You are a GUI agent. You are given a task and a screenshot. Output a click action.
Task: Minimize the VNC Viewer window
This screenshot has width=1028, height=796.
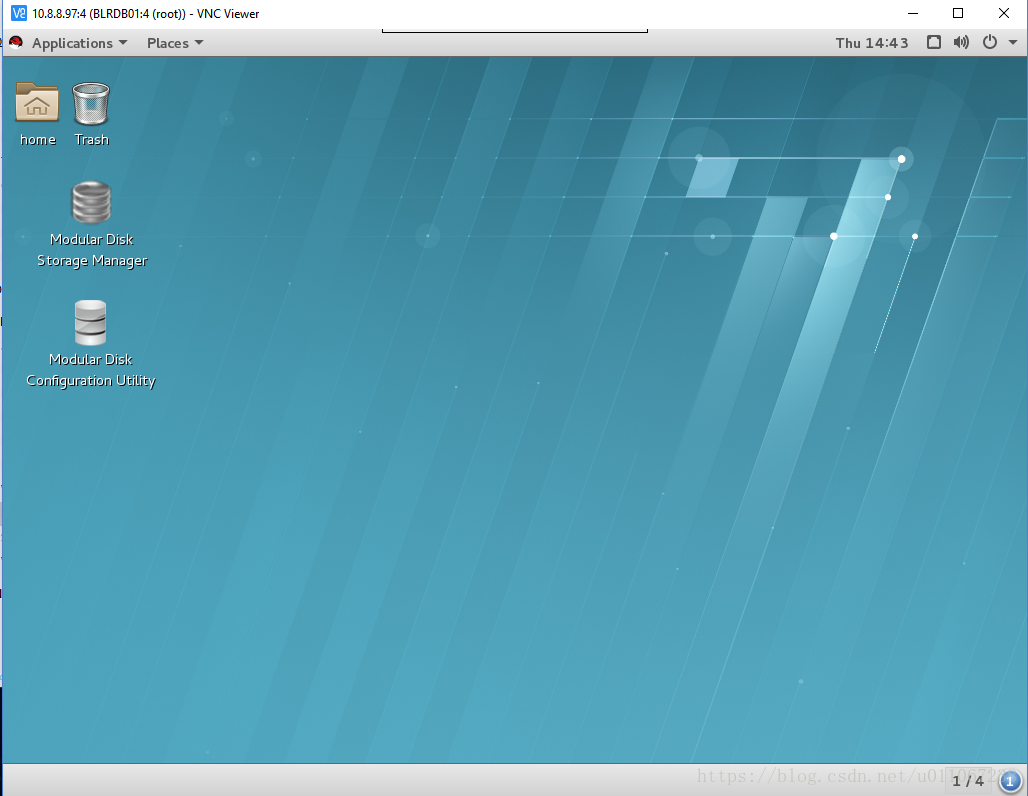tap(913, 13)
